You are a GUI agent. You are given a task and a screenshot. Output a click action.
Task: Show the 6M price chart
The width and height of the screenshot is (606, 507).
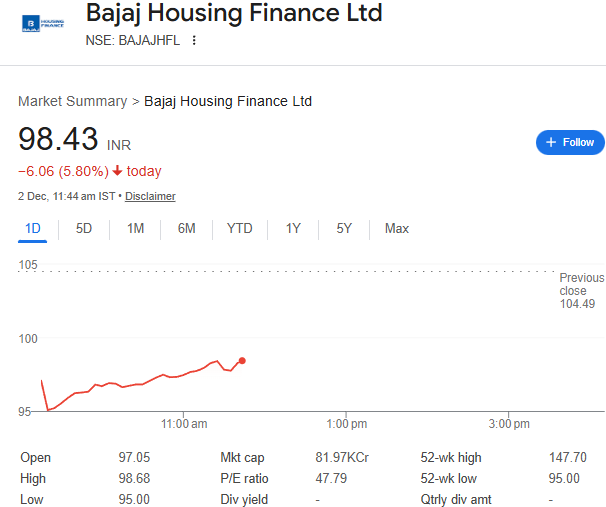click(x=187, y=229)
